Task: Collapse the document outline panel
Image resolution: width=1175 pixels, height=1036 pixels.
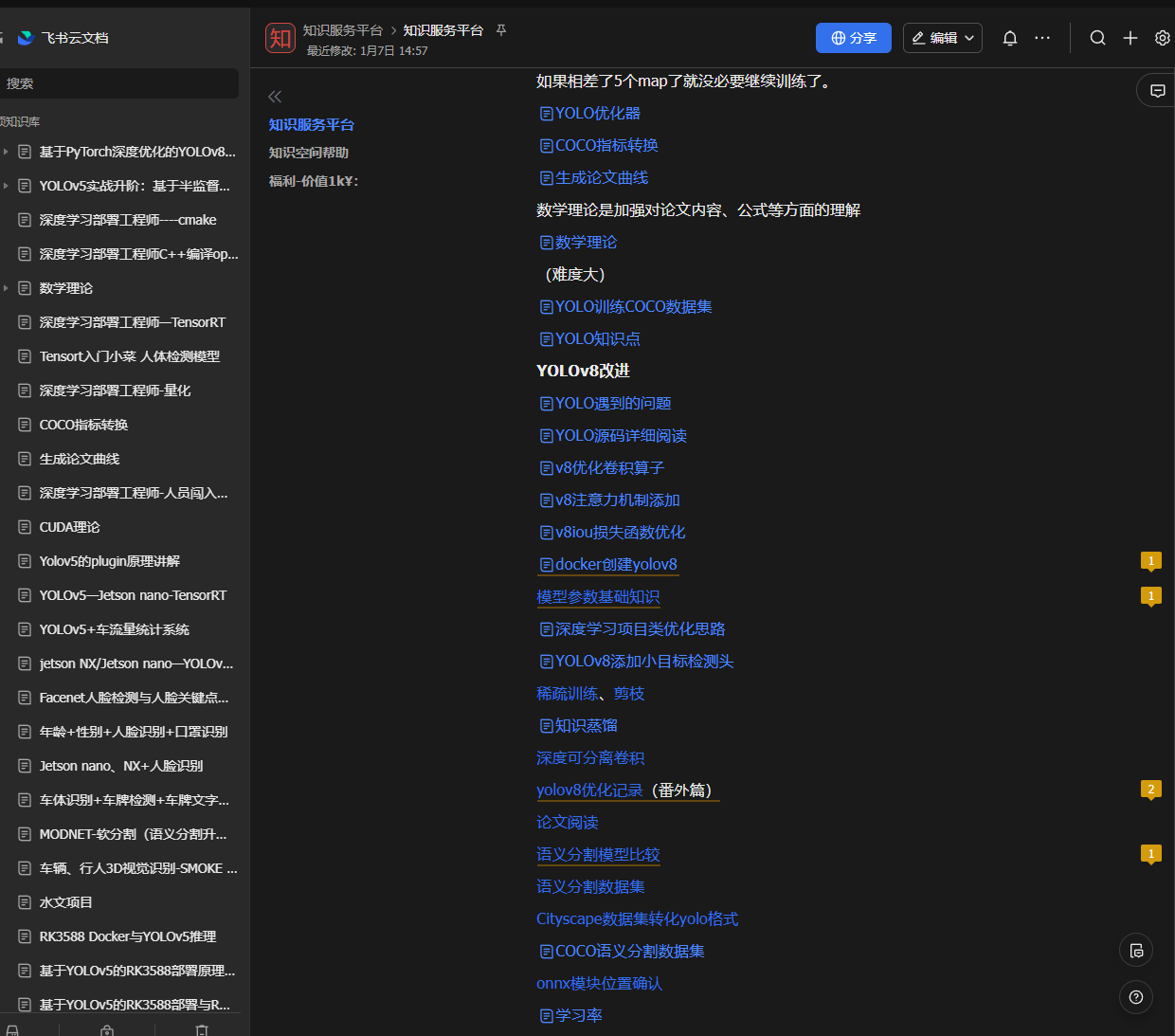Action: [x=275, y=96]
